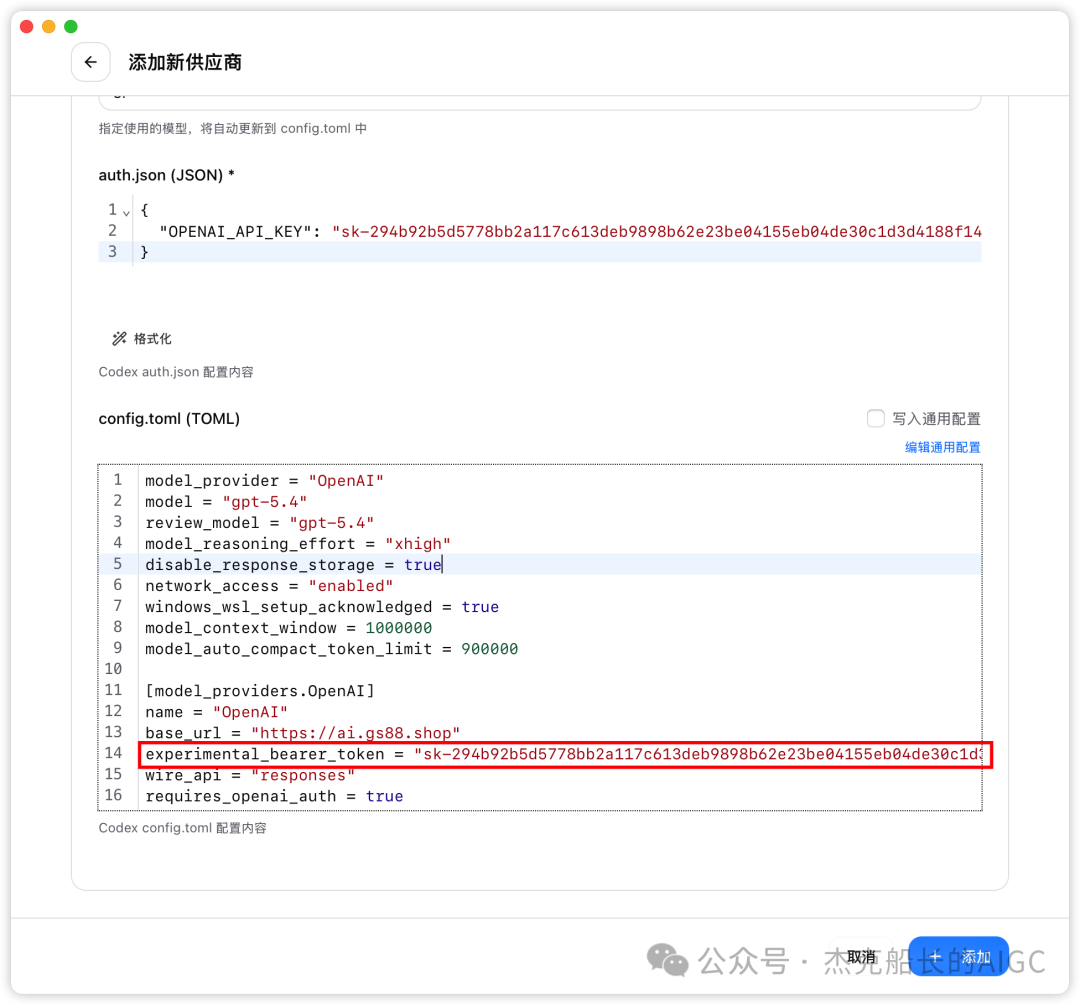1080x1005 pixels.
Task: Click the auth.json (JSON) label
Action: click(167, 175)
